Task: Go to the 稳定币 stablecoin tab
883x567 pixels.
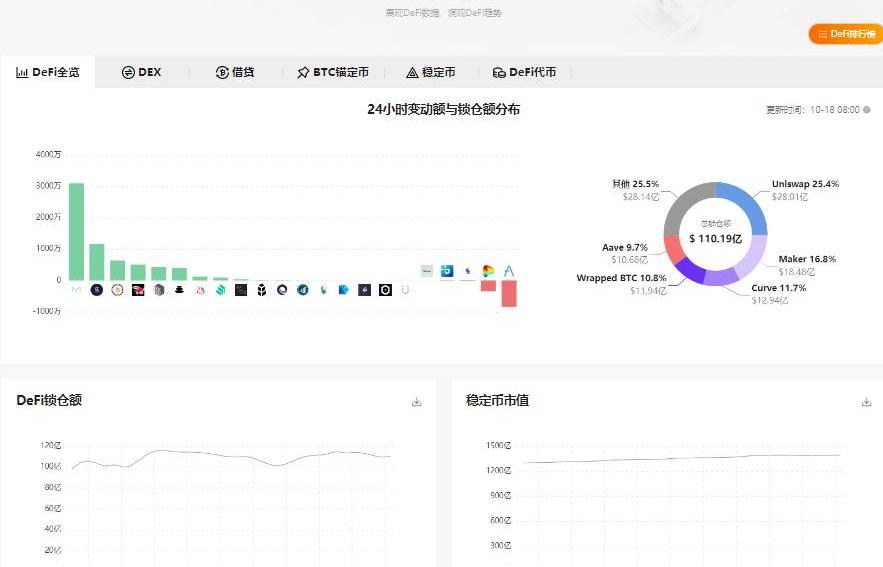Action: click(430, 73)
